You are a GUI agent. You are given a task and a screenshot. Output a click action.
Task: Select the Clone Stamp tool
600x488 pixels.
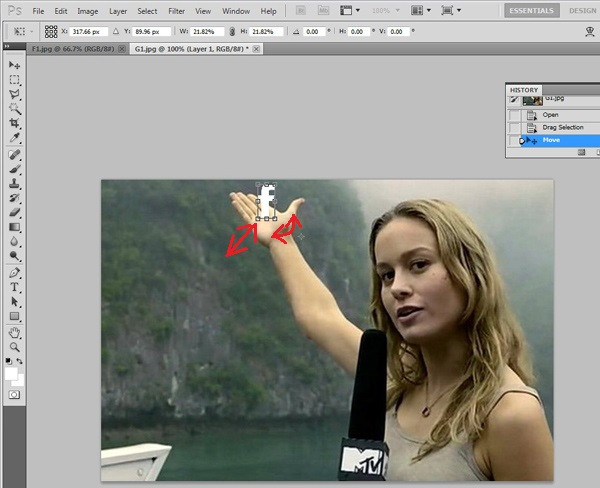[14, 184]
